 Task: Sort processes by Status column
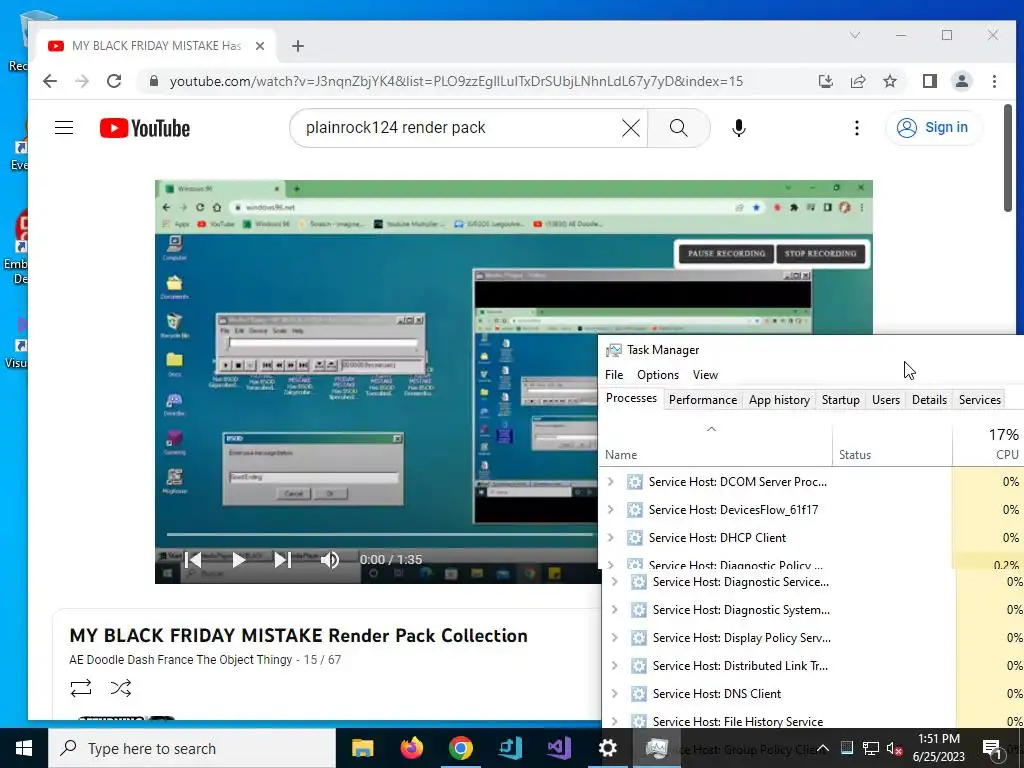892,445
